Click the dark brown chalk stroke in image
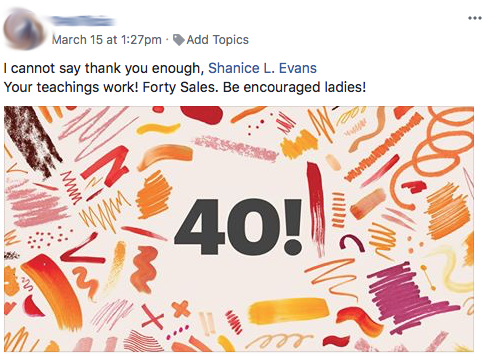Viewport: 492px width, 361px height. [32, 140]
